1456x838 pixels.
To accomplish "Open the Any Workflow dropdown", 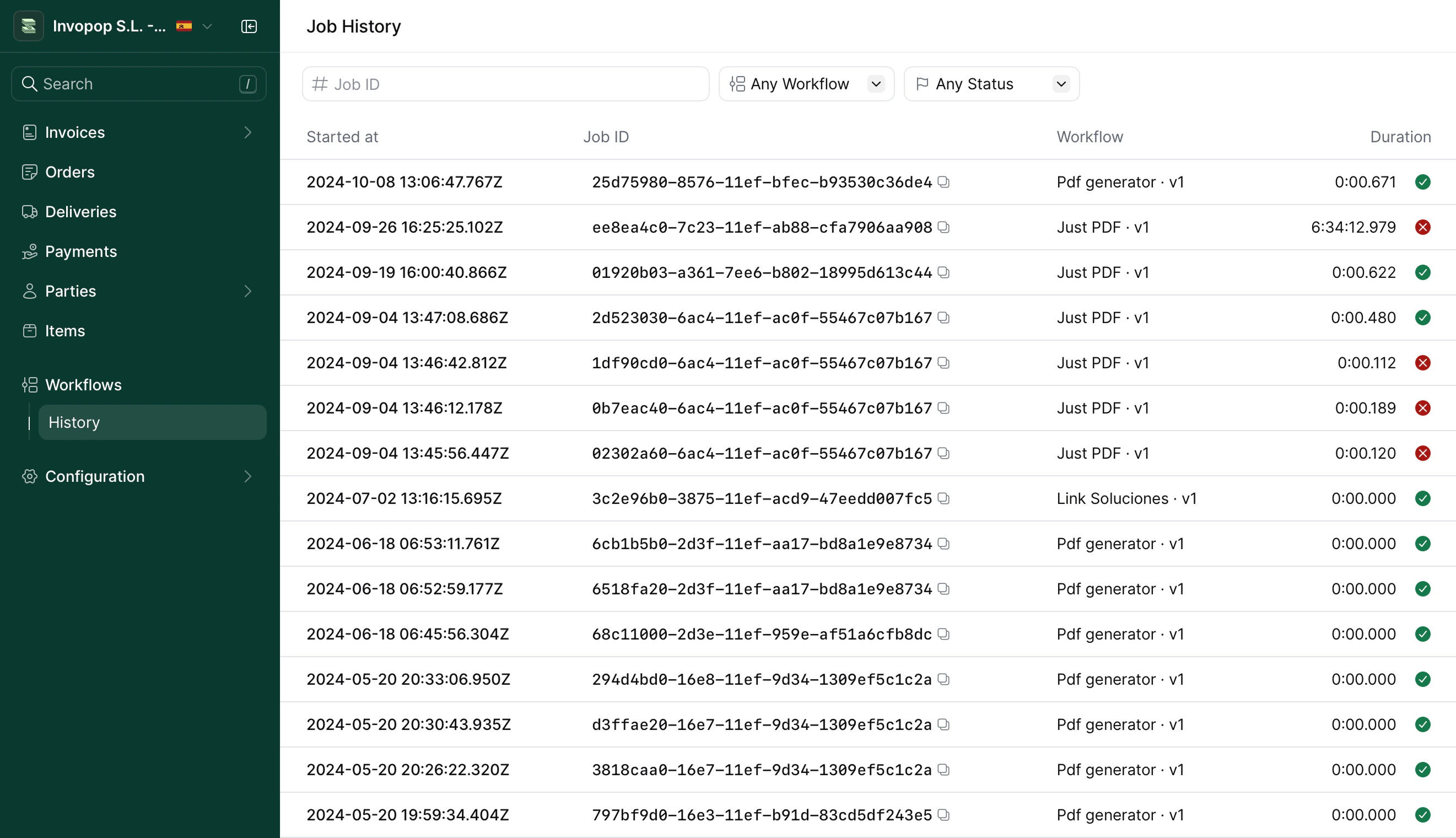I will point(805,83).
